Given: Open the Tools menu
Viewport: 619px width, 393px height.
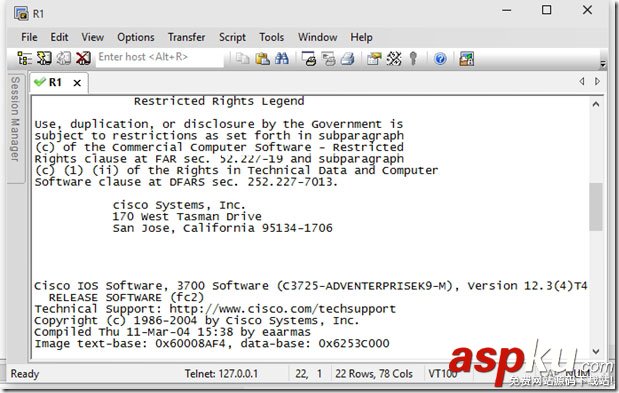Looking at the screenshot, I should (x=271, y=37).
